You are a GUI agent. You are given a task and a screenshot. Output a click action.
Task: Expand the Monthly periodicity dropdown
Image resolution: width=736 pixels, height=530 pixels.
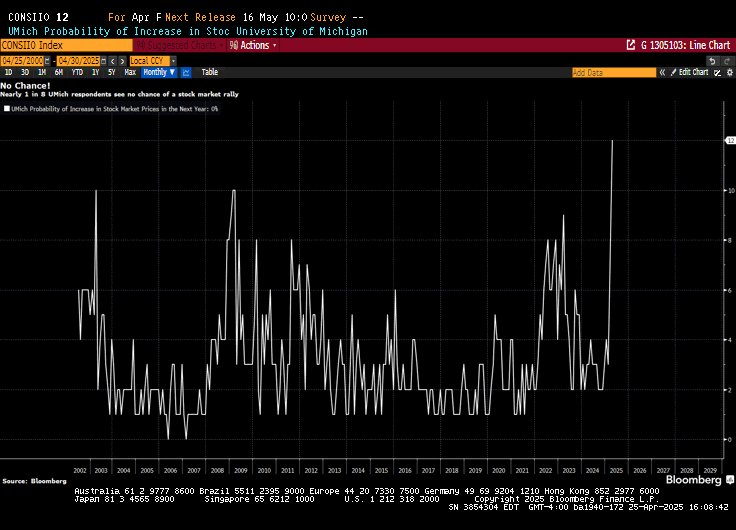158,72
